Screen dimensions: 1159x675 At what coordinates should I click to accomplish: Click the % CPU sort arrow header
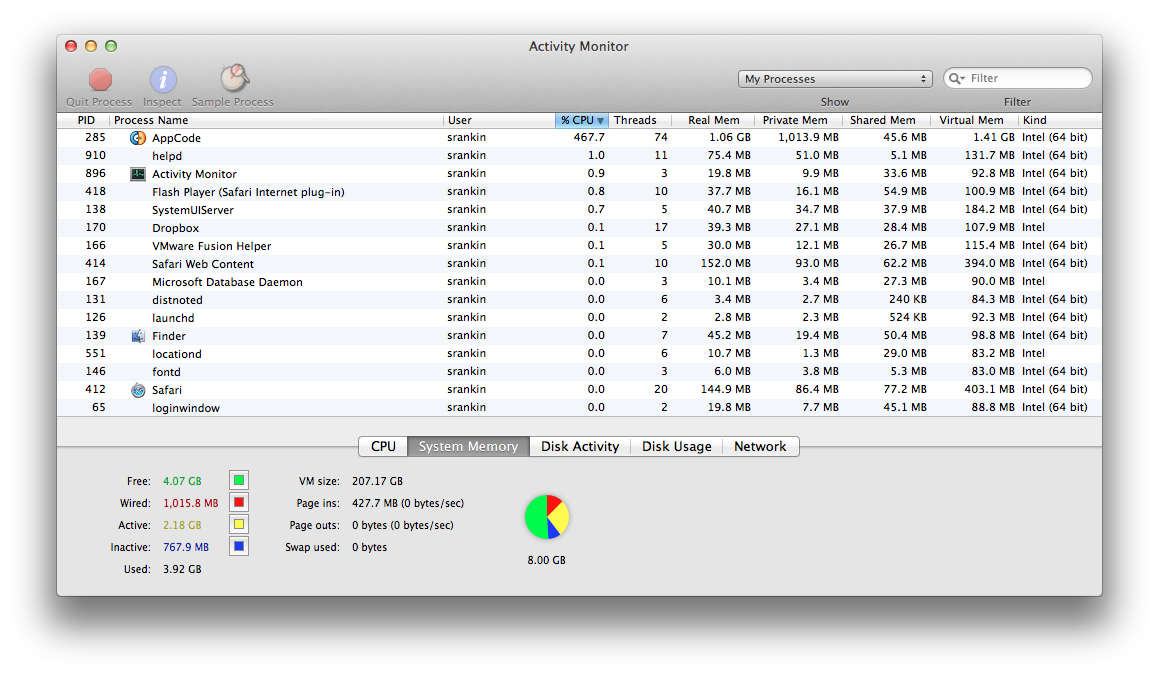(582, 120)
